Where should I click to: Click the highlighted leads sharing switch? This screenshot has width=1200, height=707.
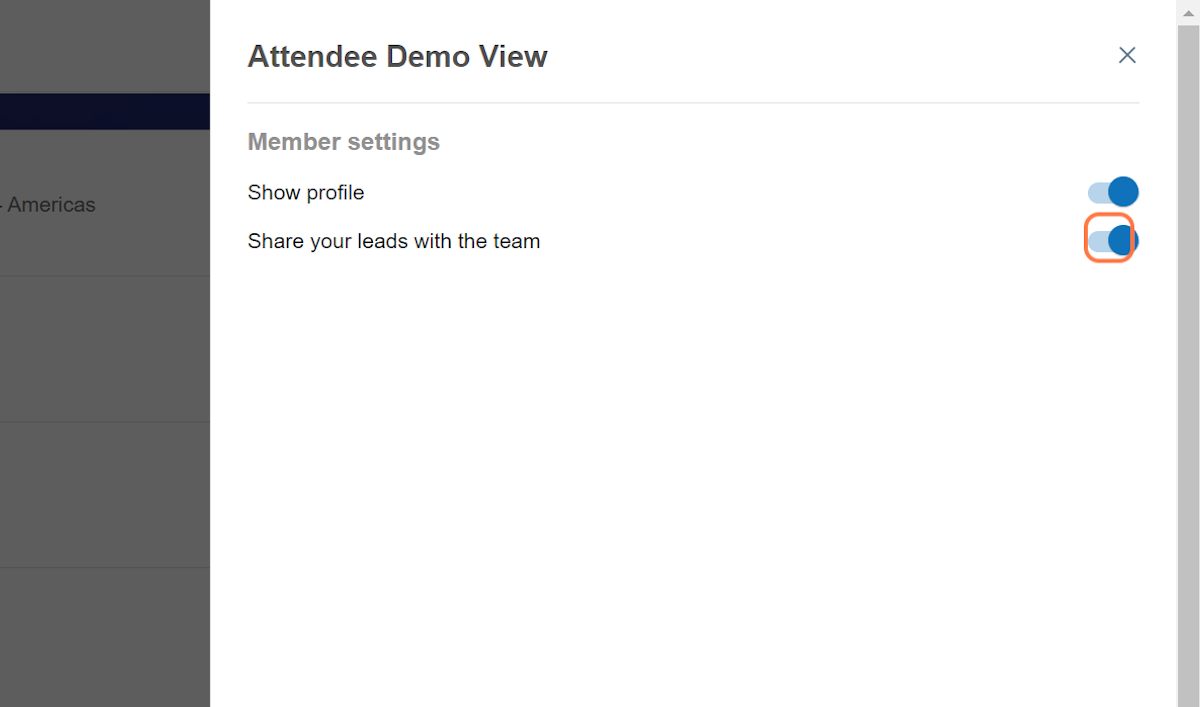(x=1111, y=239)
